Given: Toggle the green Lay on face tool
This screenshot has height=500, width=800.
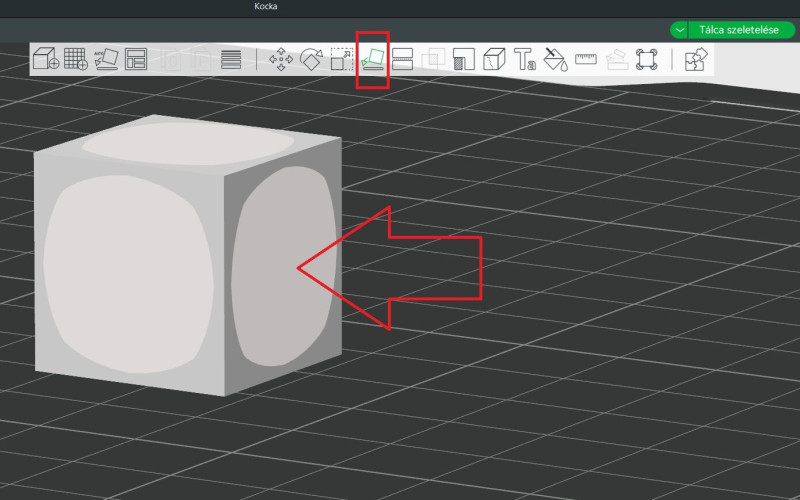Looking at the screenshot, I should 372,59.
